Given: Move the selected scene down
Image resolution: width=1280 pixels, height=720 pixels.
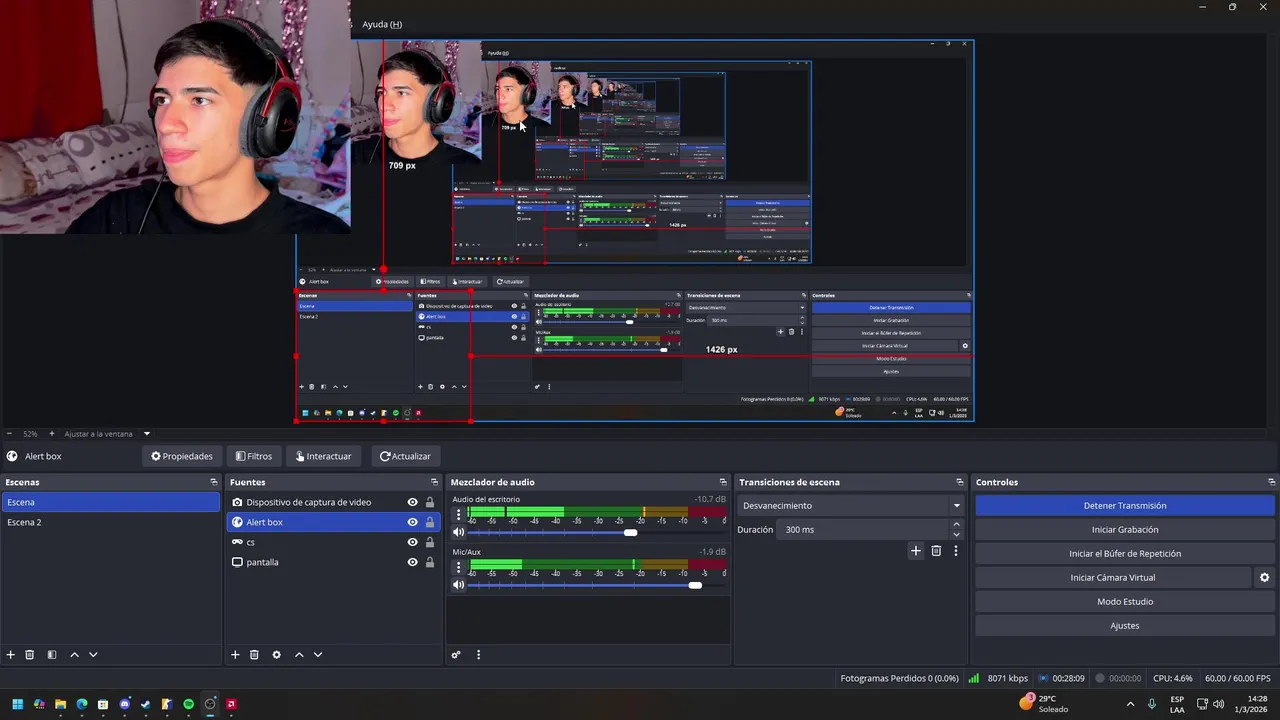Looking at the screenshot, I should point(93,655).
